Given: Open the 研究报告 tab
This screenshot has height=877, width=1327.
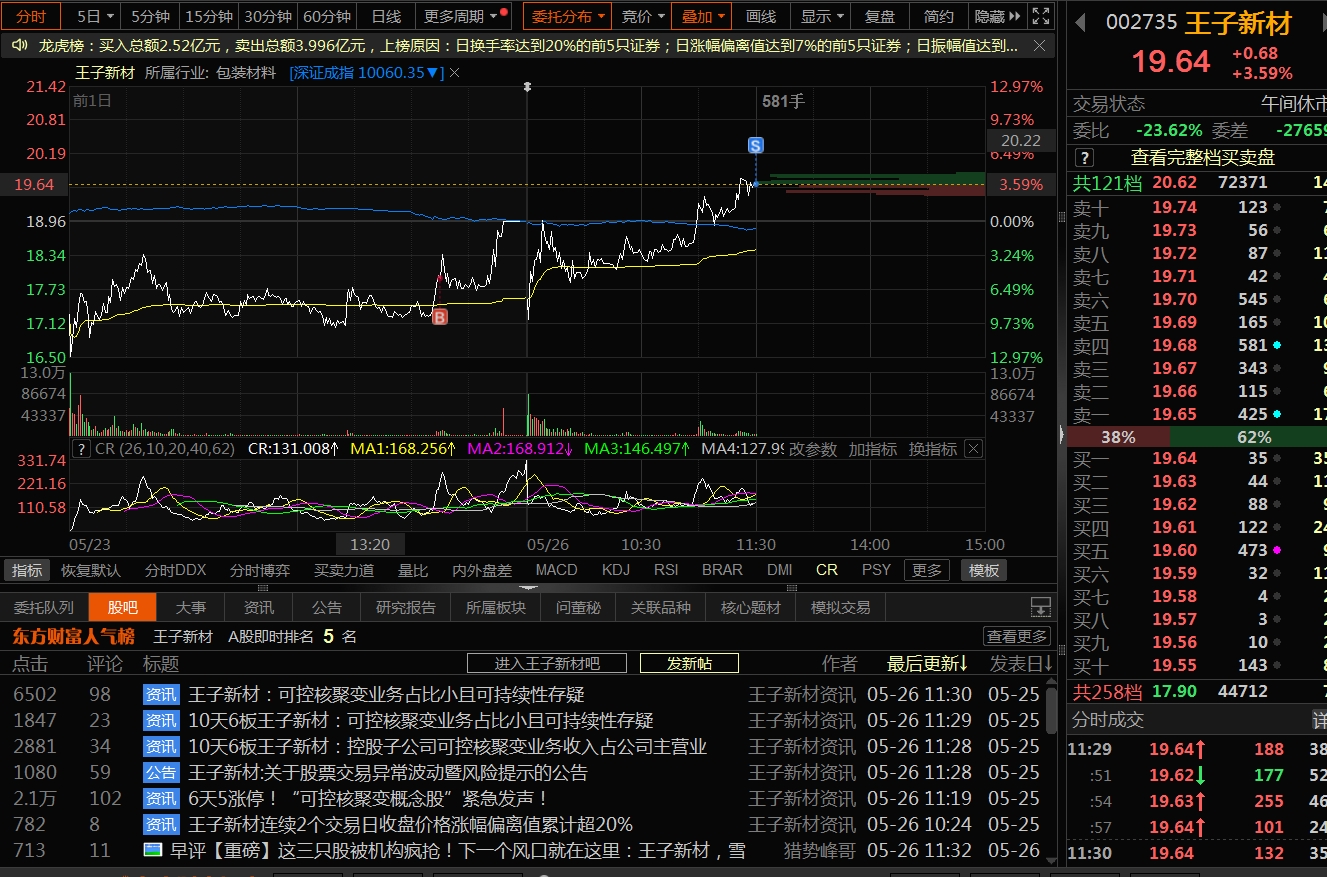Looking at the screenshot, I should click(x=405, y=607).
